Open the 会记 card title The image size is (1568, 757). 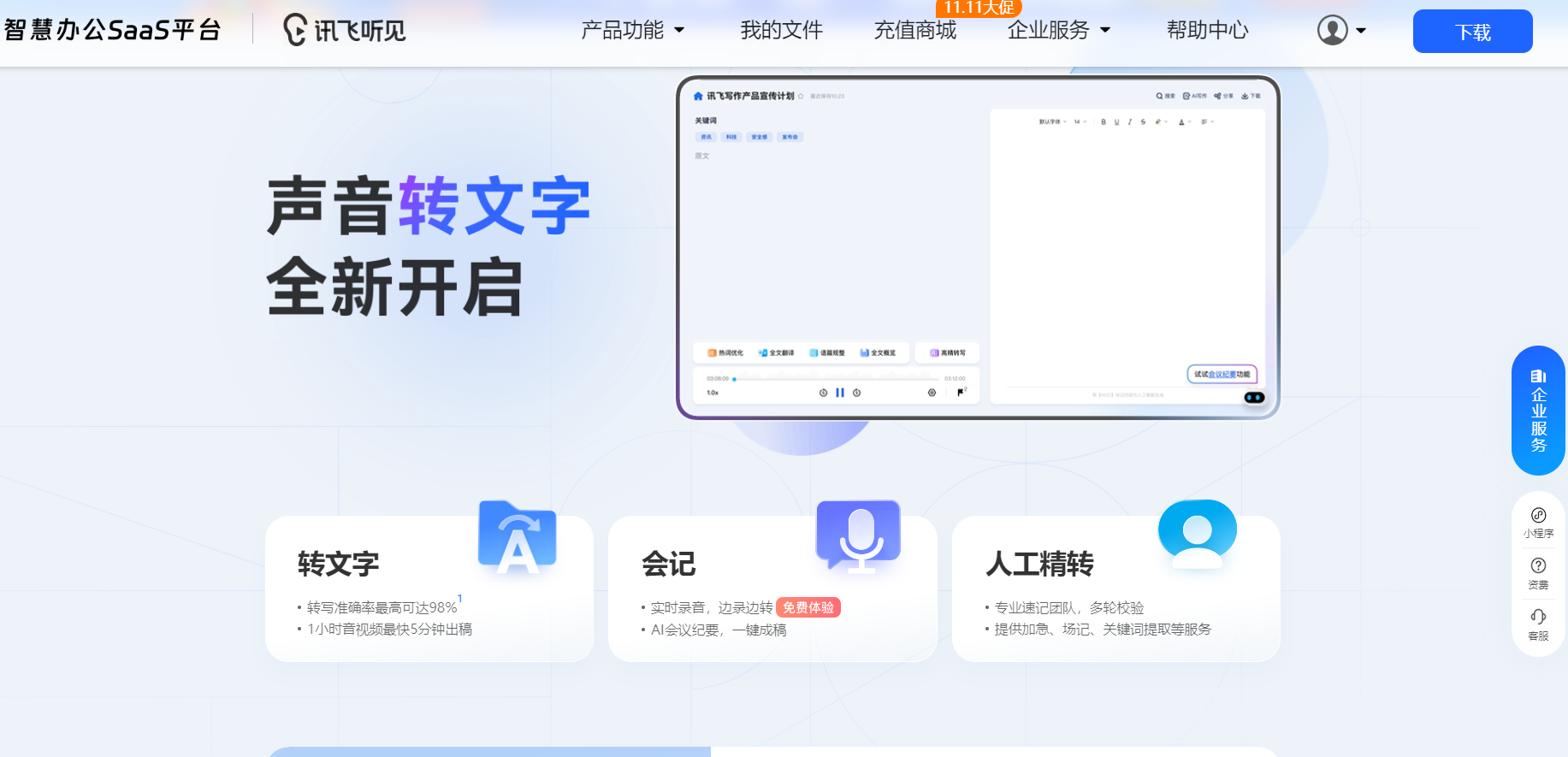tap(668, 564)
